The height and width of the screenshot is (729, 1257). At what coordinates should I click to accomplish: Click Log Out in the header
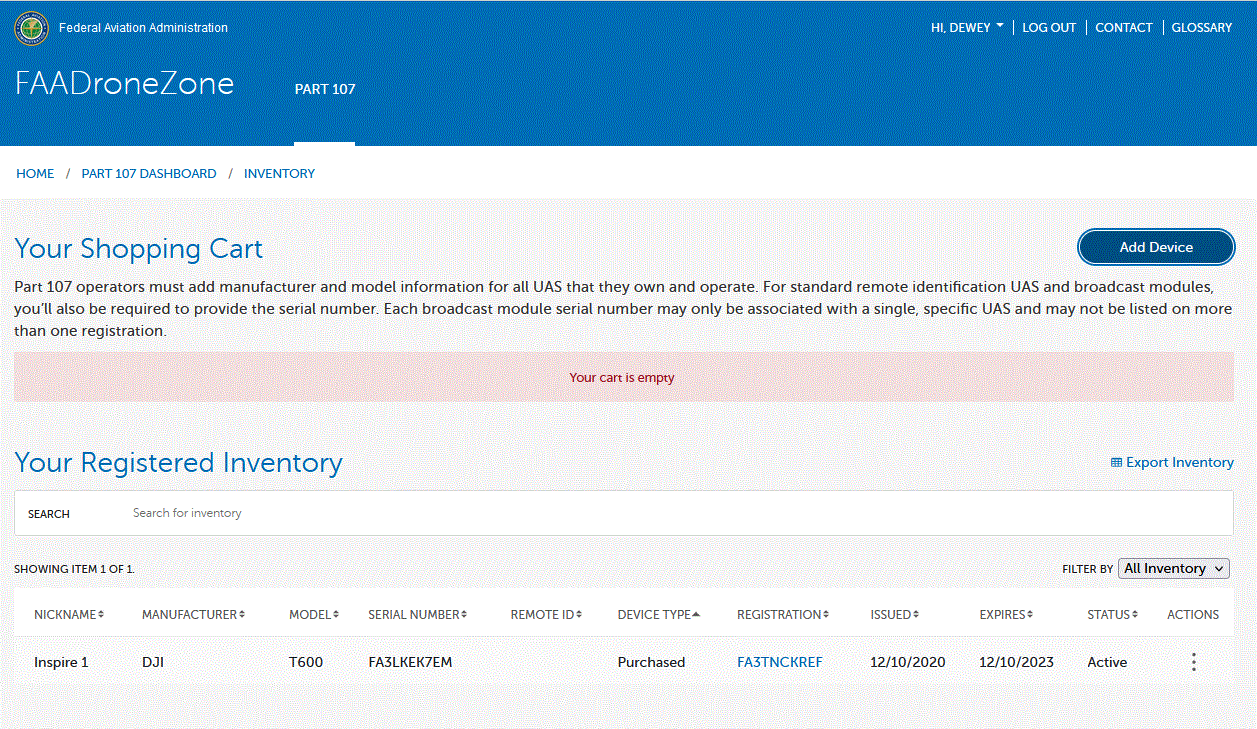coord(1049,28)
